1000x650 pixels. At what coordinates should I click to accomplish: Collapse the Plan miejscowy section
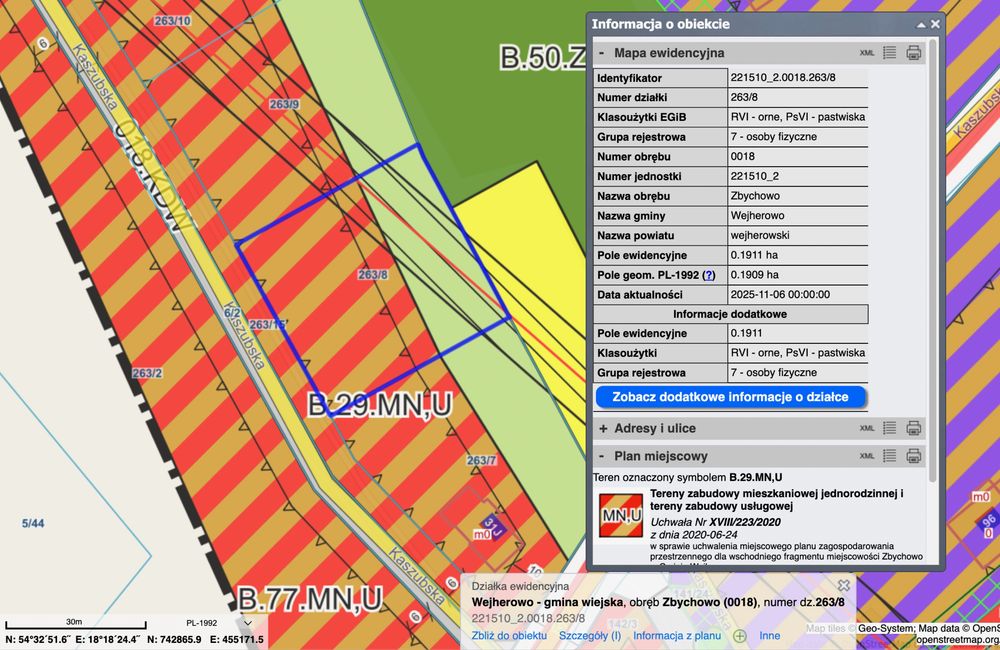pyautogui.click(x=601, y=456)
